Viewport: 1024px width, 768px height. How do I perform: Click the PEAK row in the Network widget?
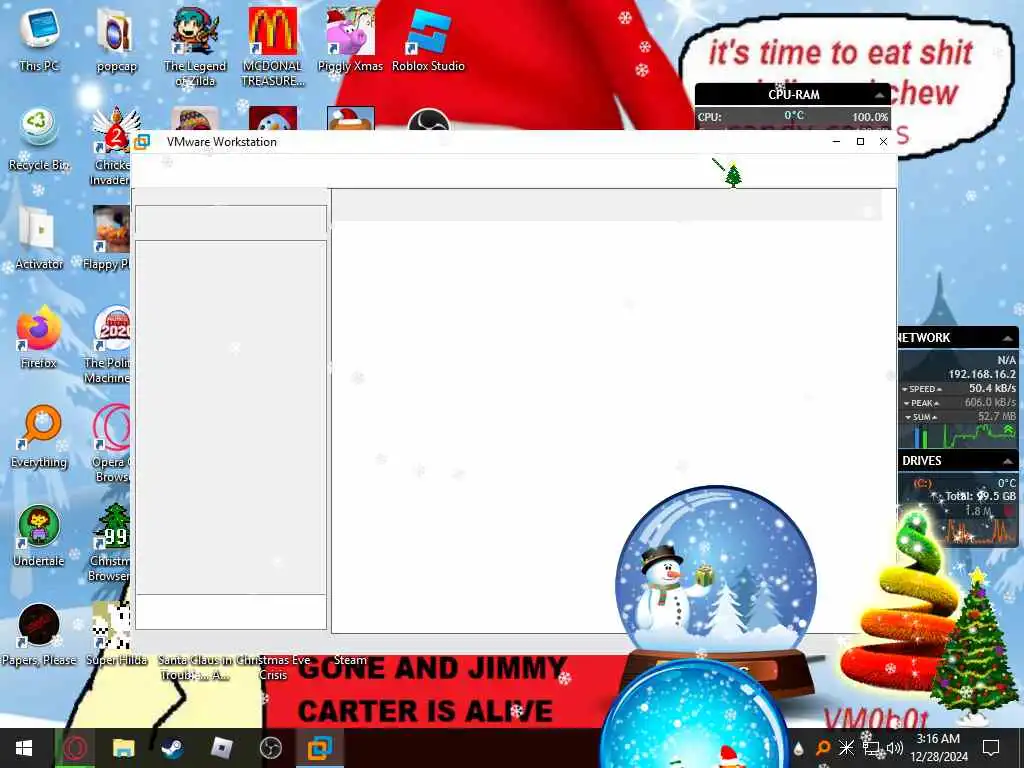959,403
